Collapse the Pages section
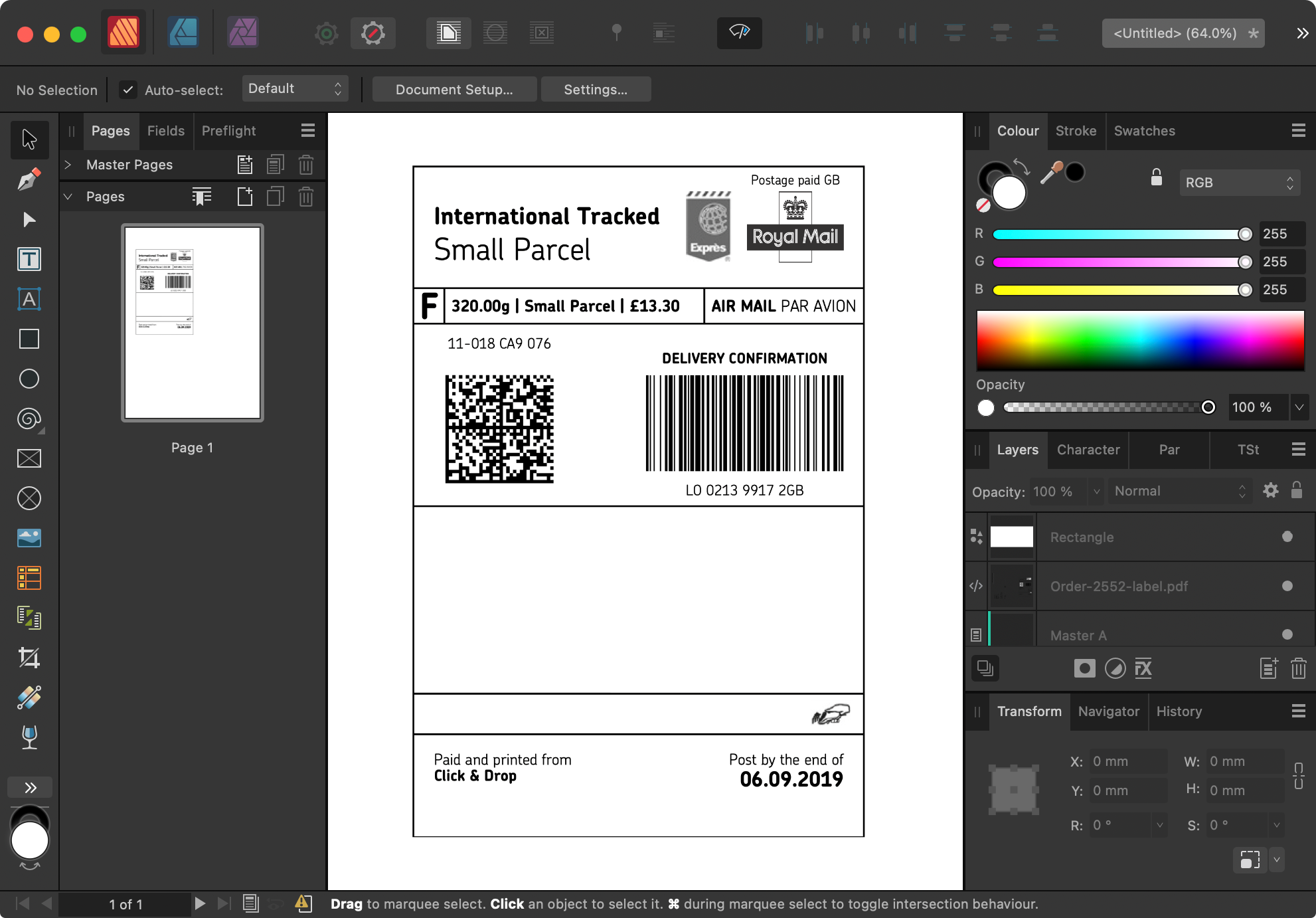This screenshot has height=918, width=1316. [x=68, y=197]
